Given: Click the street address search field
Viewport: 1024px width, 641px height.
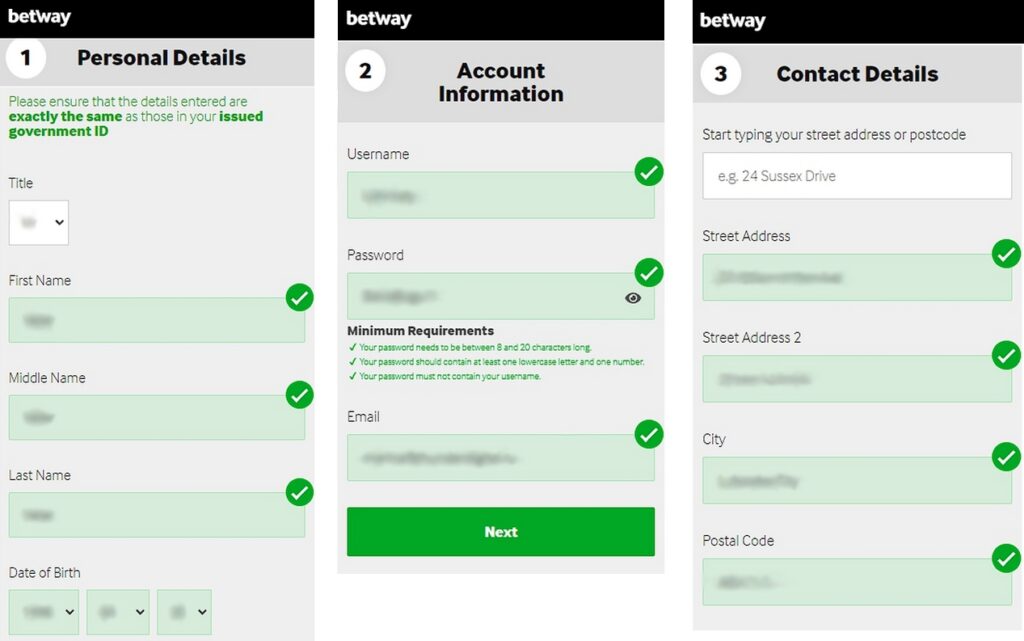Looking at the screenshot, I should (x=856, y=175).
